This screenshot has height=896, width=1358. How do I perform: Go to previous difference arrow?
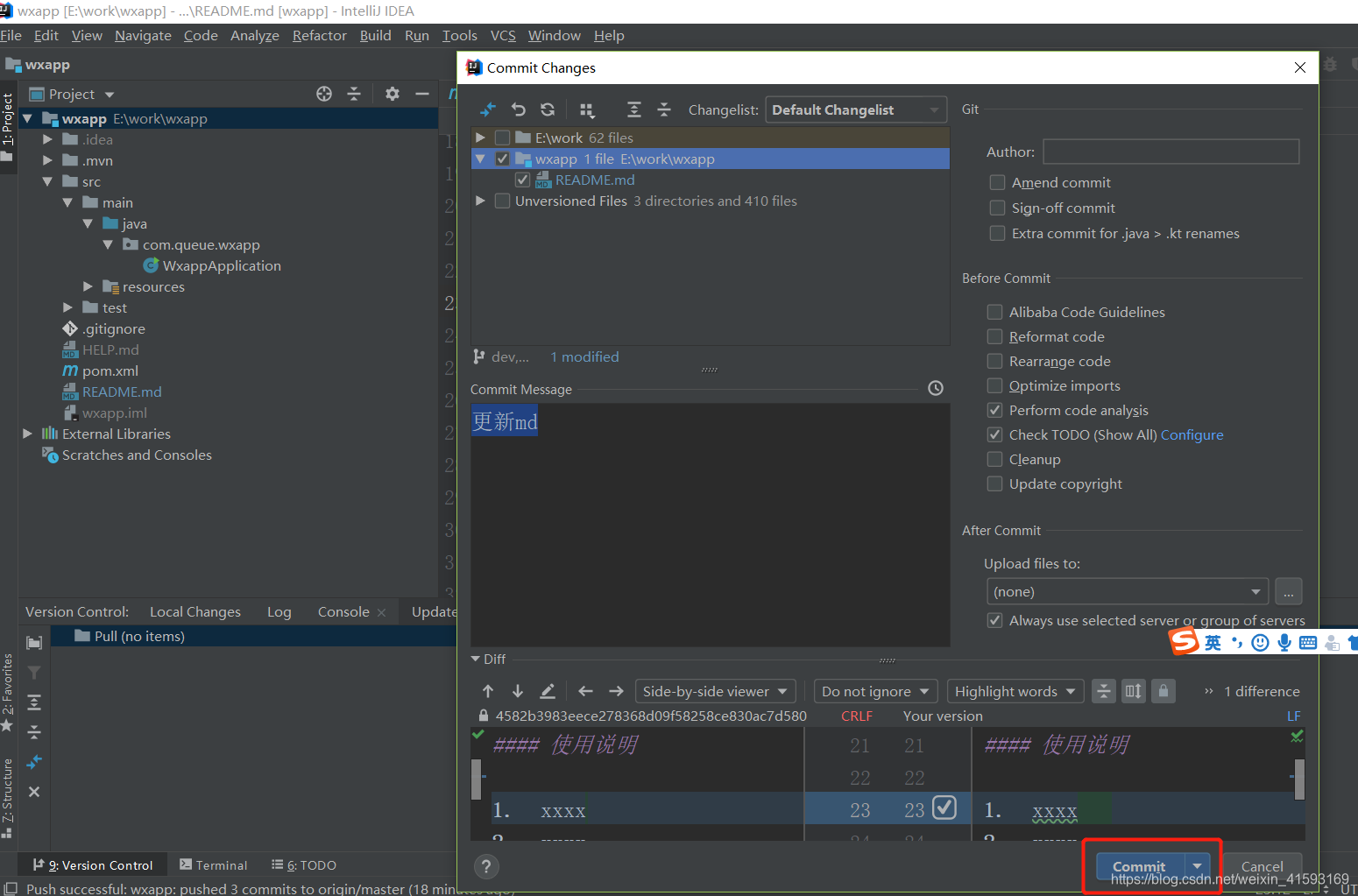coord(488,691)
